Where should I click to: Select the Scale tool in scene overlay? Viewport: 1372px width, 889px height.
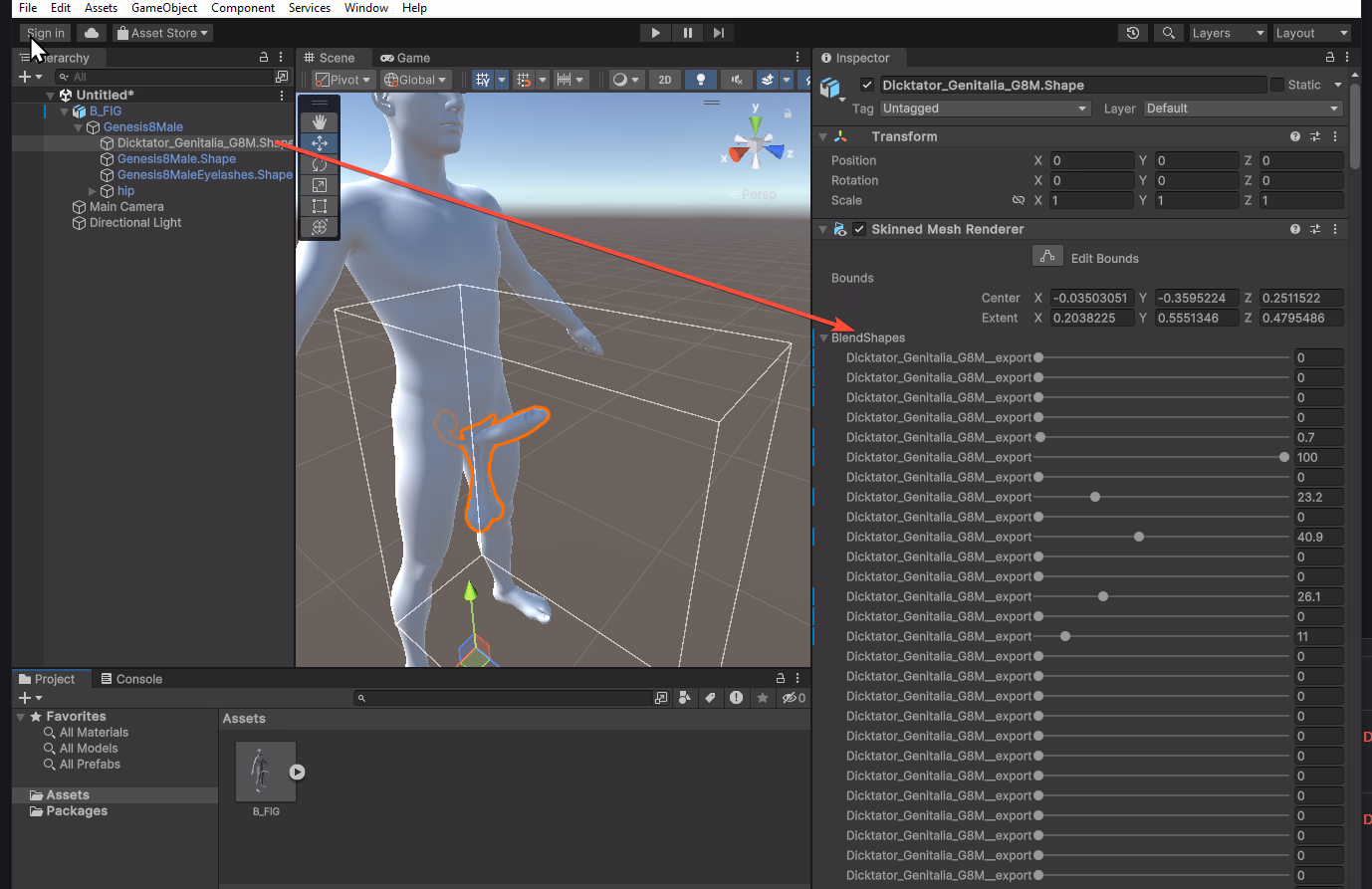click(320, 185)
